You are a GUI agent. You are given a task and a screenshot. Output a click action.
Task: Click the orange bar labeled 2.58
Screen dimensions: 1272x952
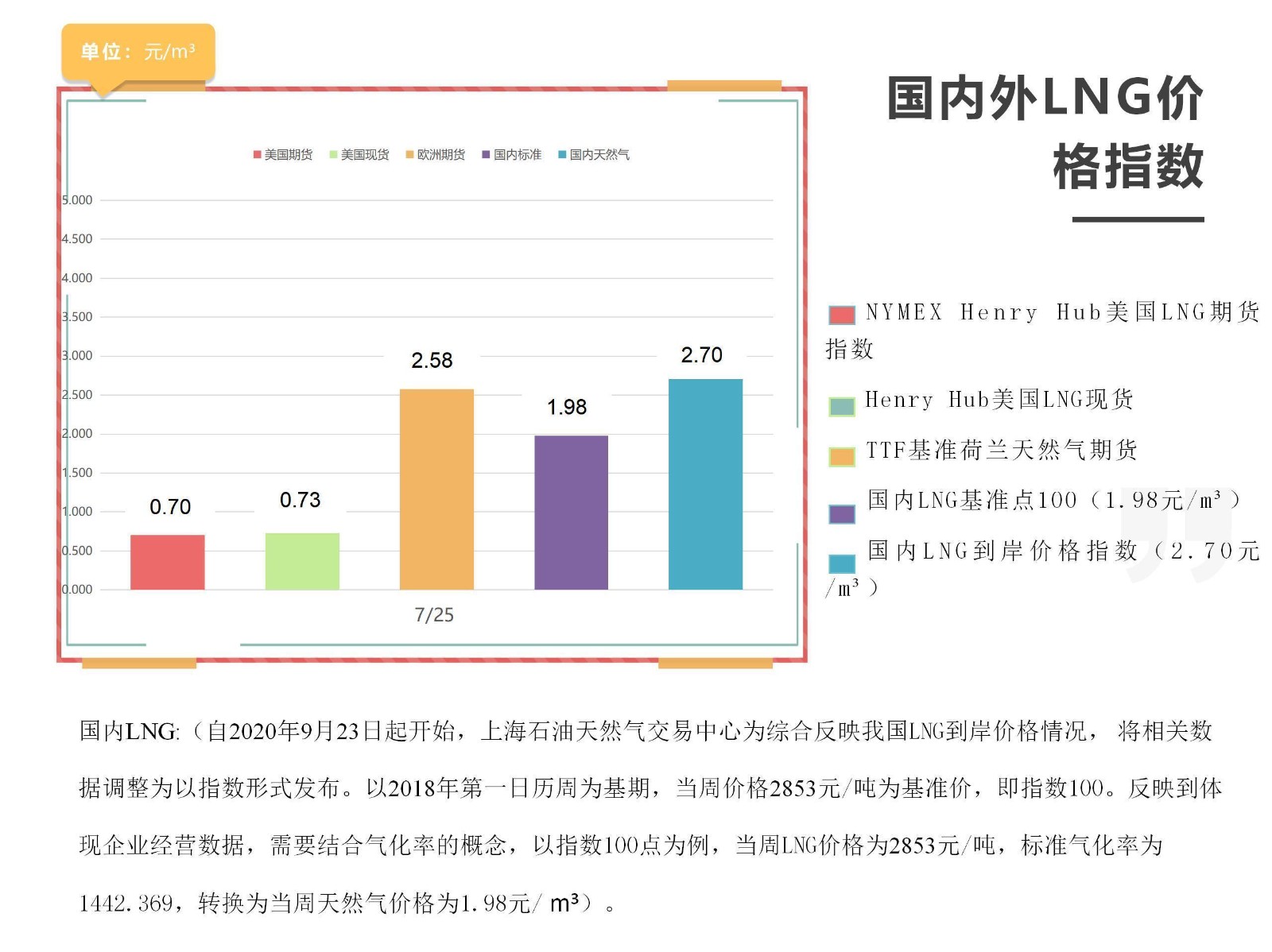436,489
